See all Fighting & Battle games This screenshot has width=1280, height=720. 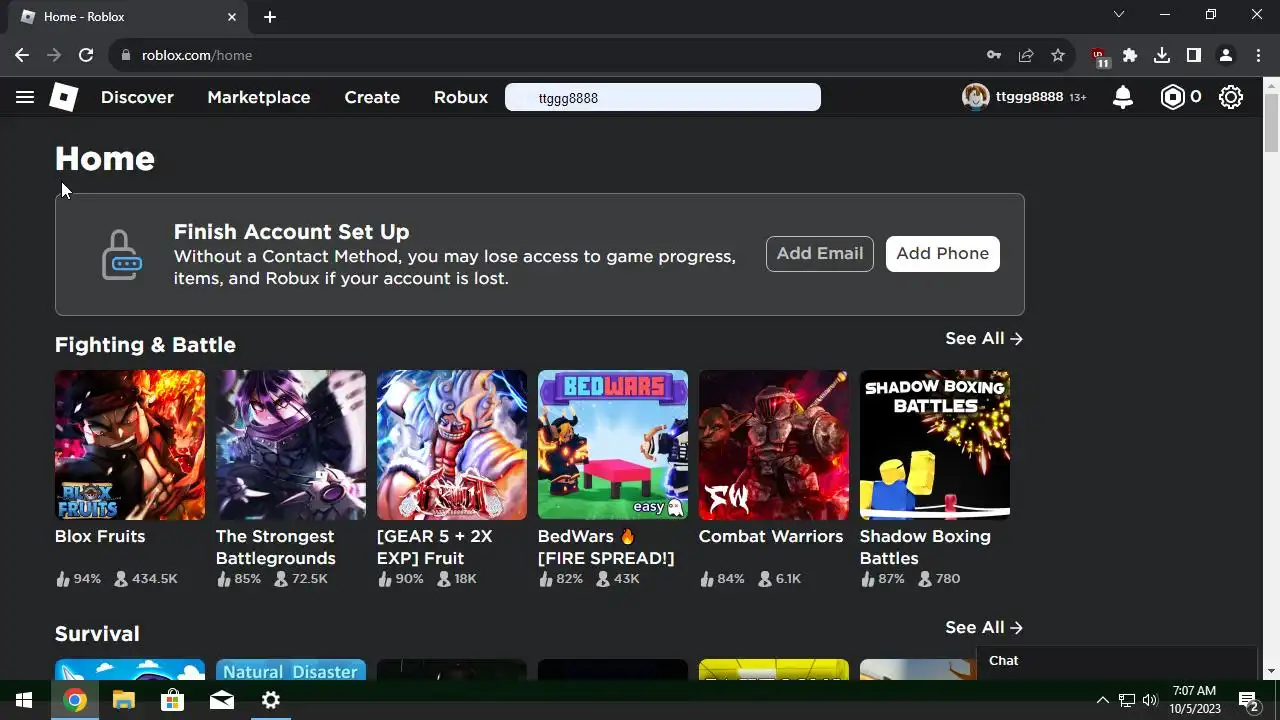[984, 339]
